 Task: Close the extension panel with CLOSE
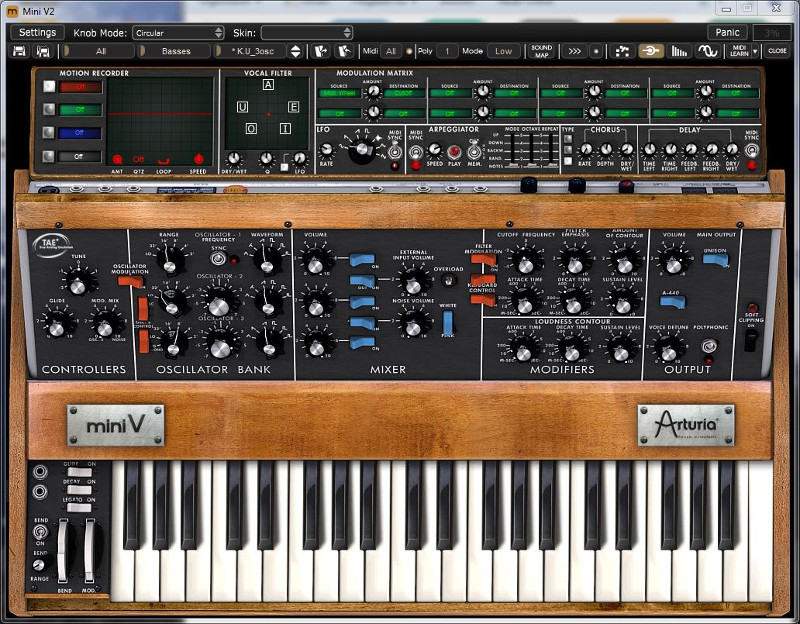pos(777,51)
